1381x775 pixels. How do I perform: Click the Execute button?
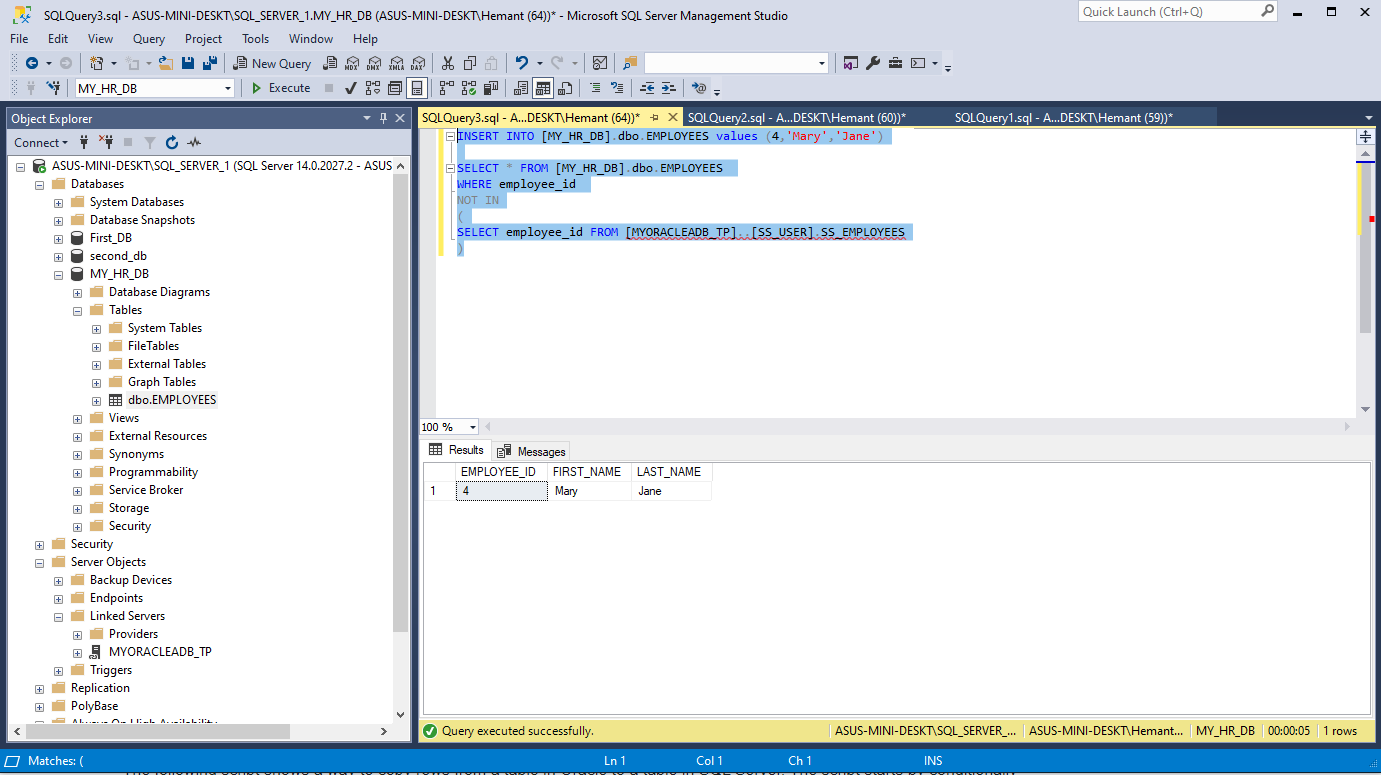pos(280,88)
